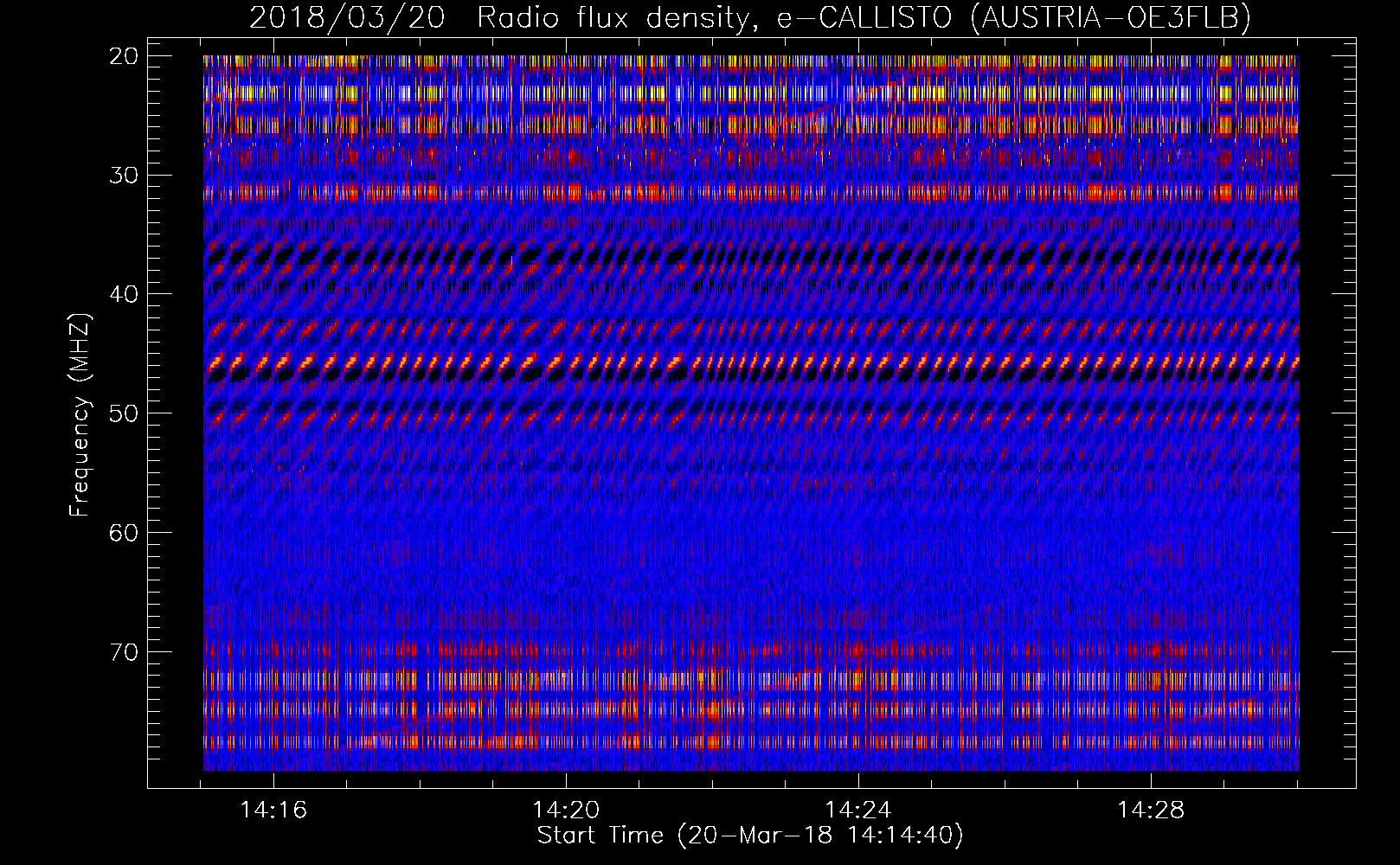Click the '60' frequency tick label

click(x=125, y=533)
